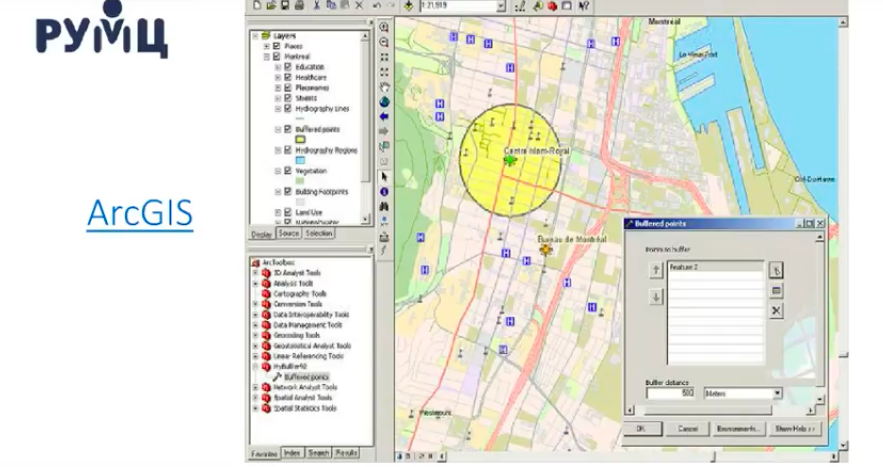
Task: Expand Conversion Tools toolbox
Action: click(256, 304)
